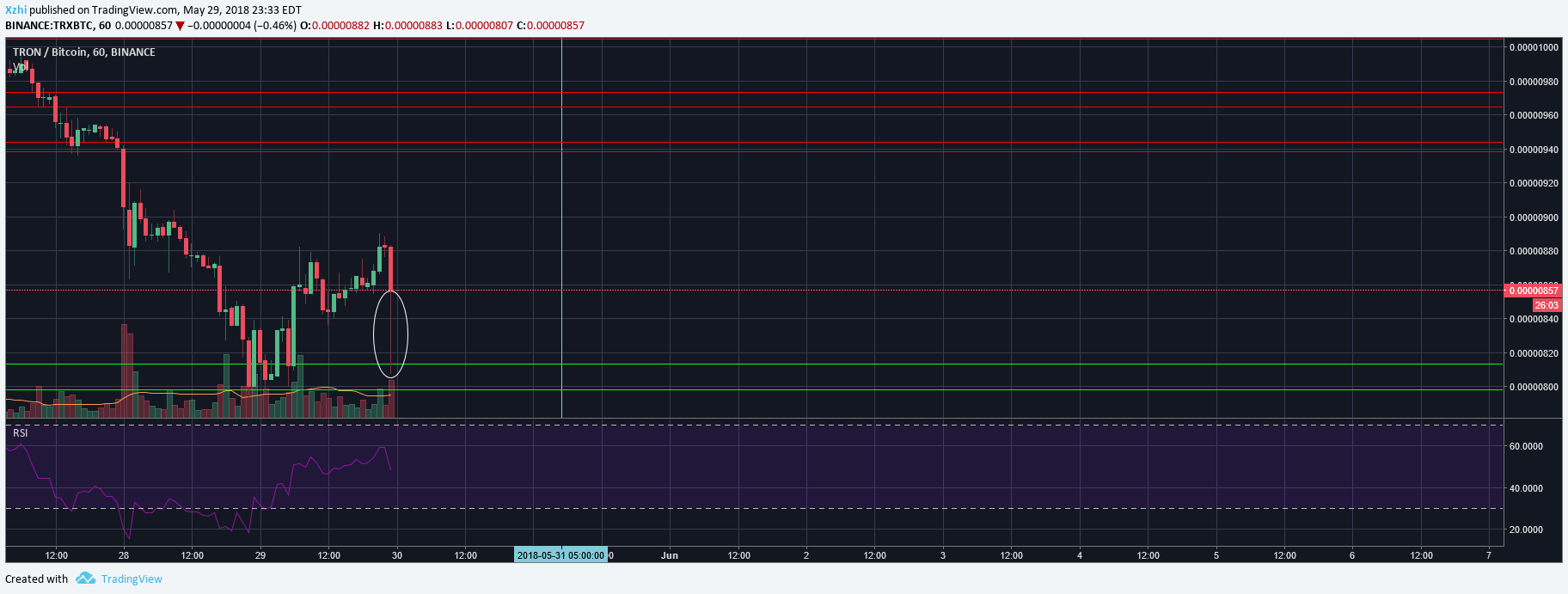Click the 0.00000840 price axis label
The image size is (1568, 594).
[1534, 319]
